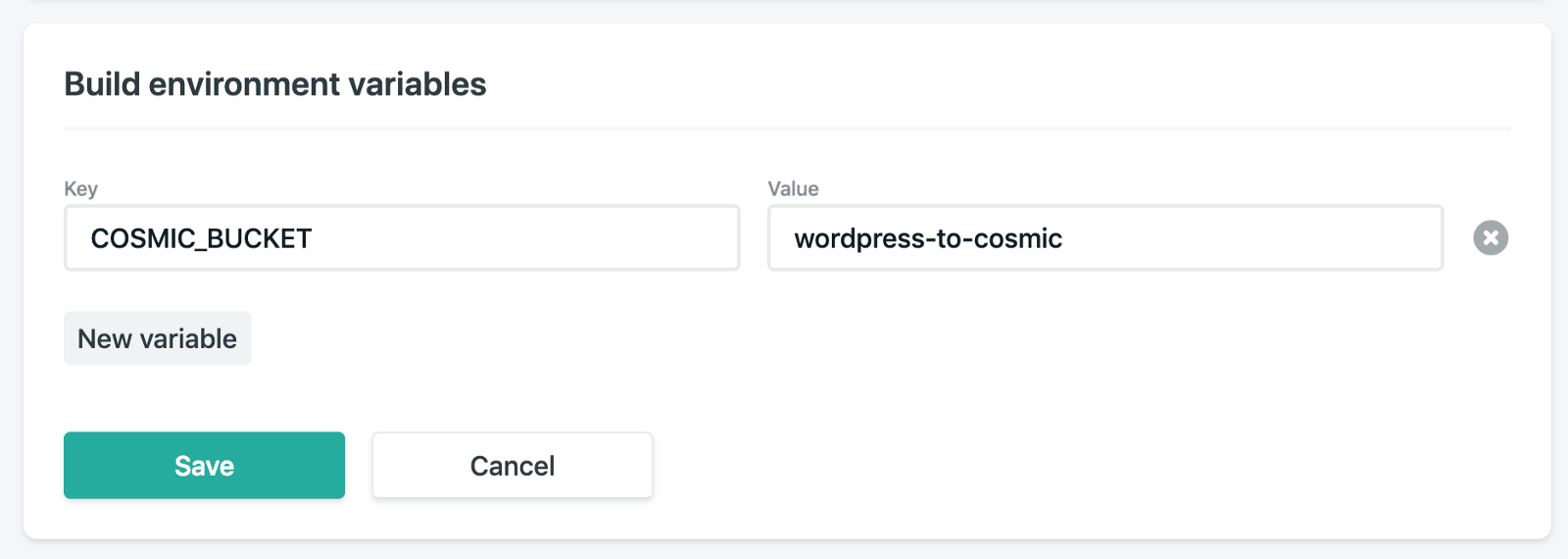The image size is (1568, 559).
Task: Click the white Cancel button
Action: coord(512,466)
